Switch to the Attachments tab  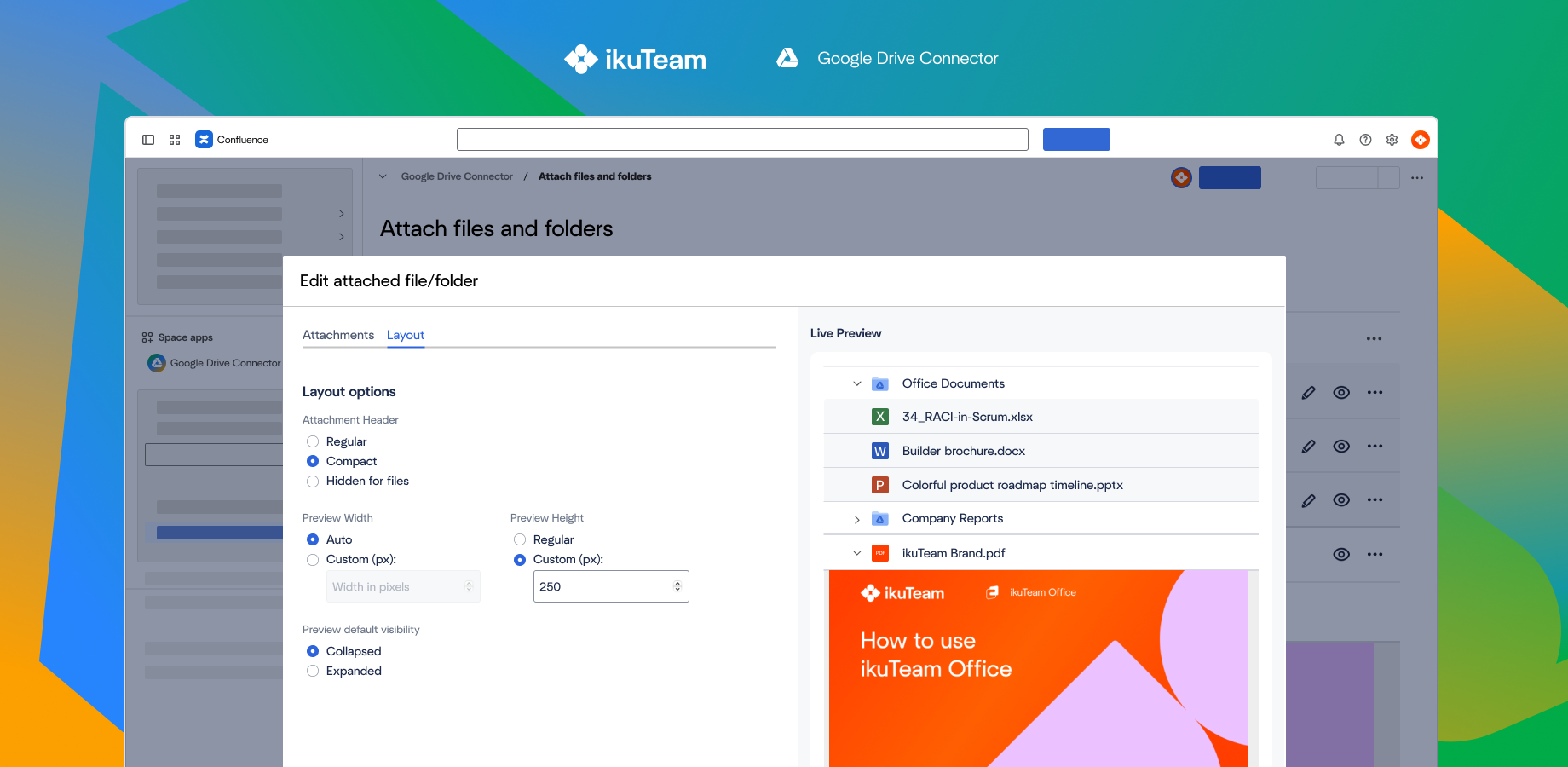coord(338,335)
